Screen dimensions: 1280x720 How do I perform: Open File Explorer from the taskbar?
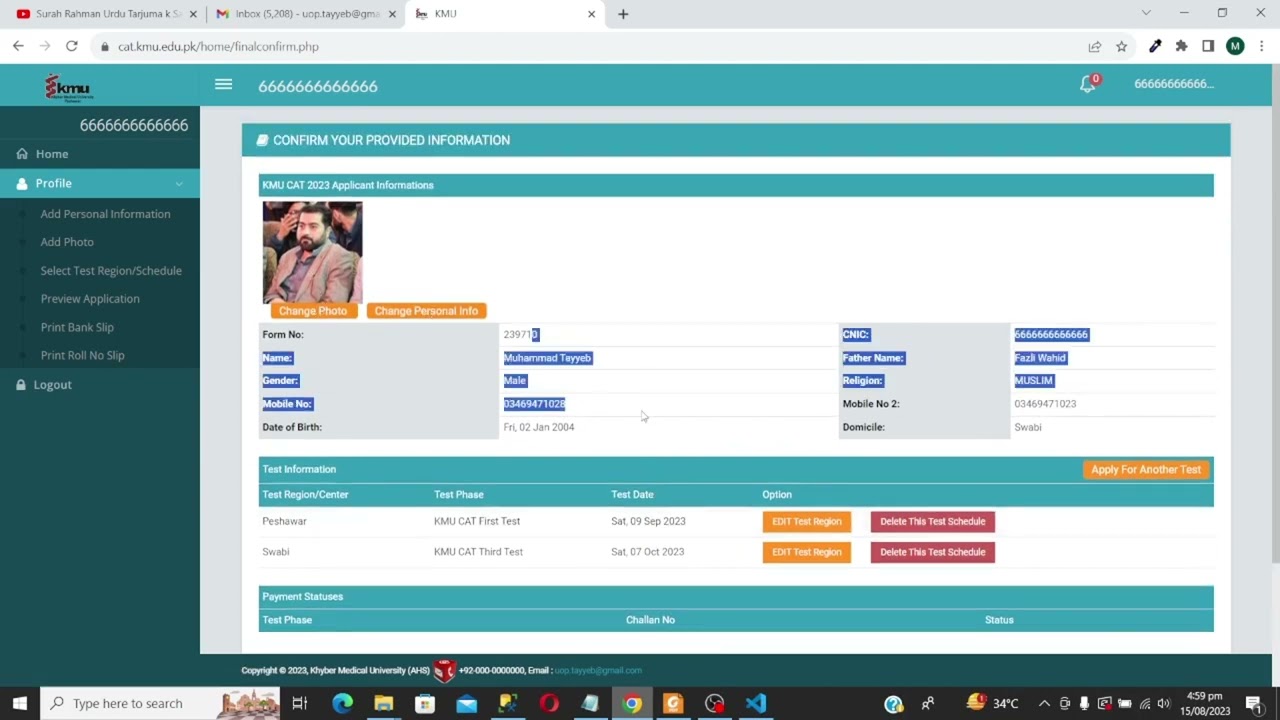383,703
